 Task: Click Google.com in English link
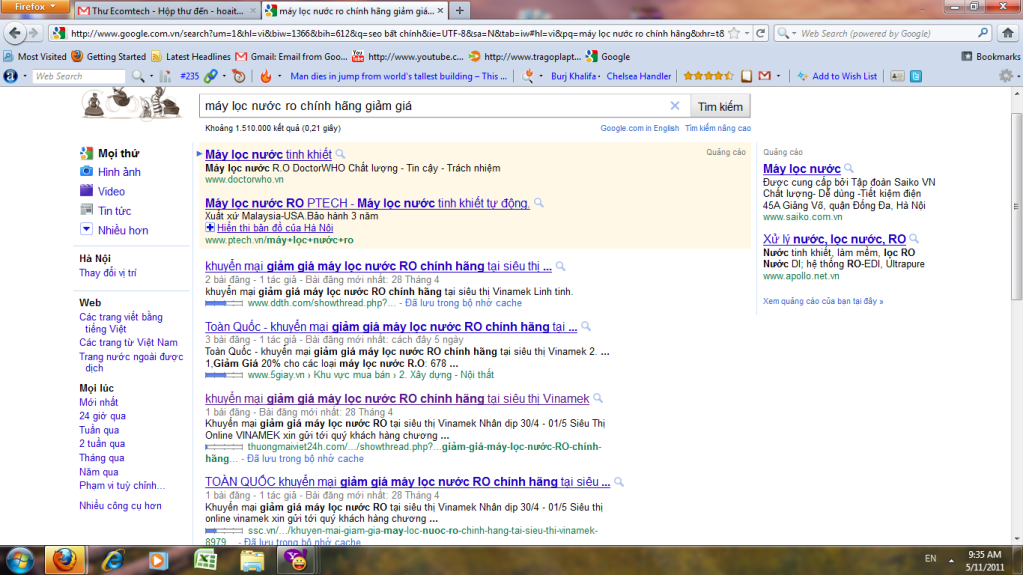click(639, 129)
